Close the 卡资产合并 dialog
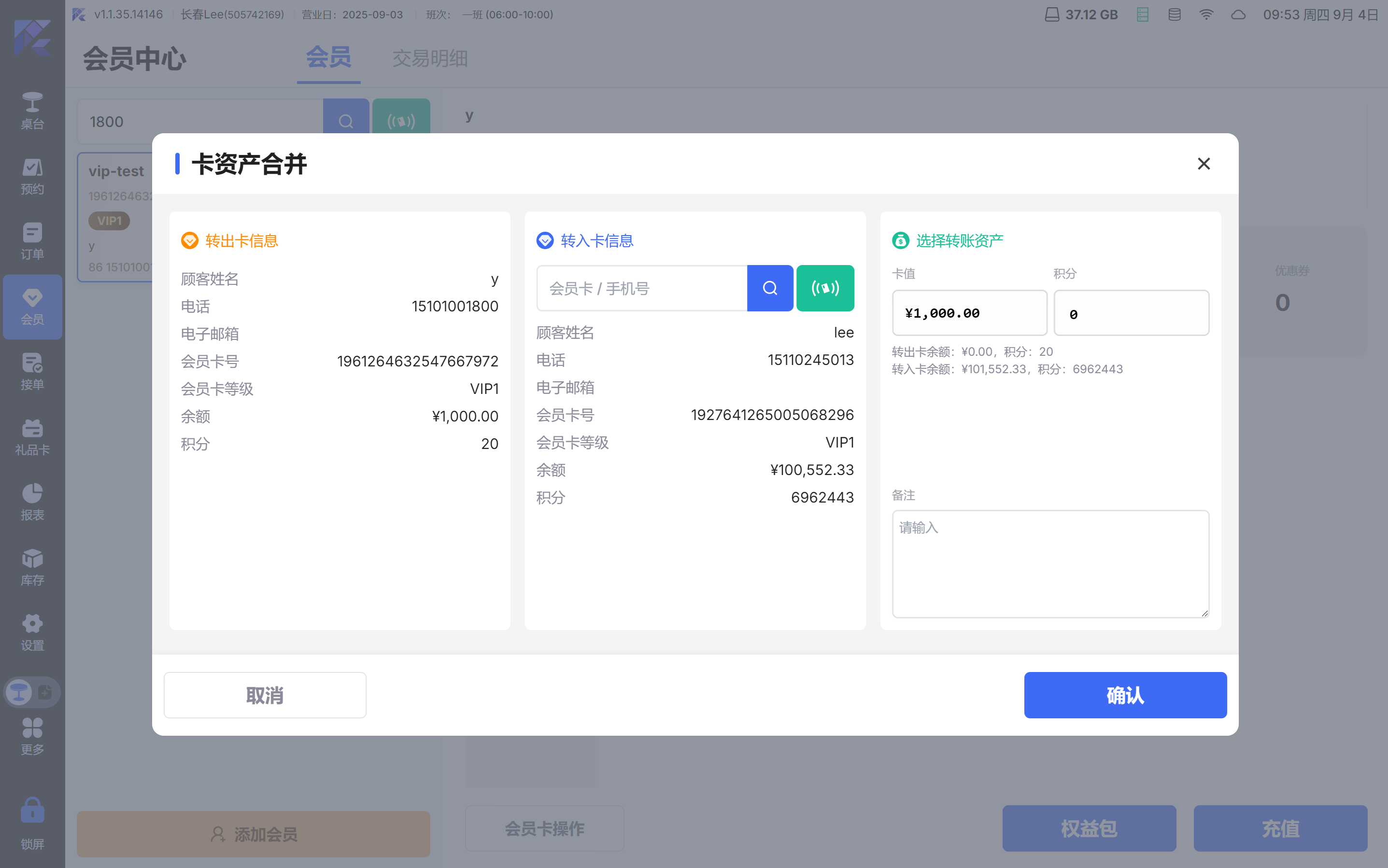This screenshot has height=868, width=1388. [1203, 164]
